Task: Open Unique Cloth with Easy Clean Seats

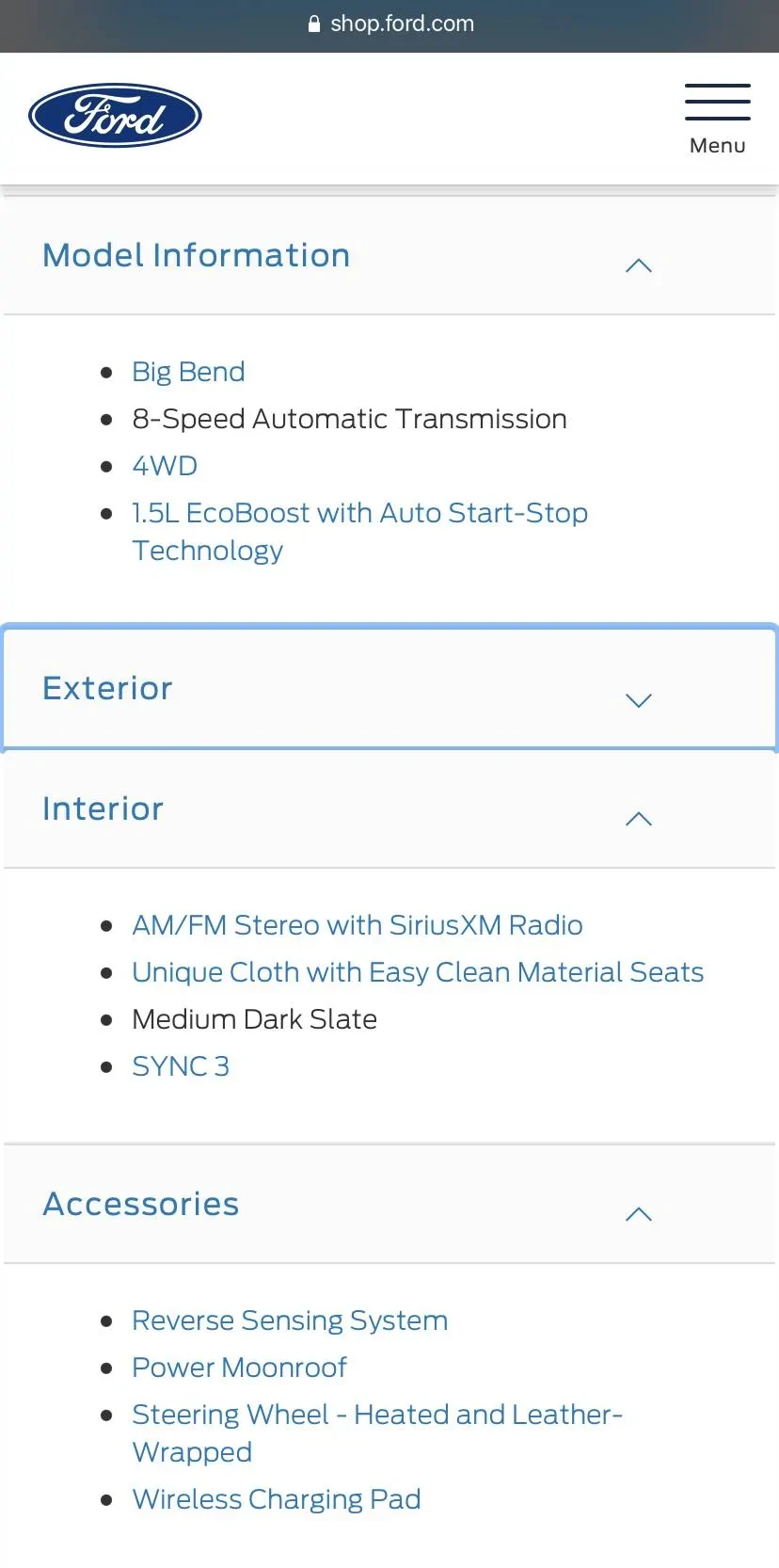Action: tap(418, 972)
